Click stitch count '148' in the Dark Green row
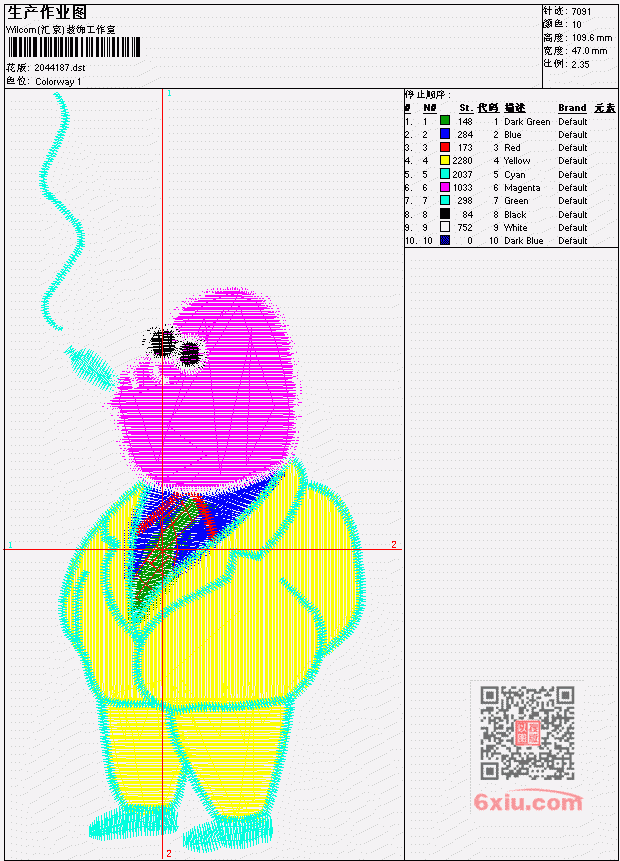The height and width of the screenshot is (861, 620). (x=465, y=121)
